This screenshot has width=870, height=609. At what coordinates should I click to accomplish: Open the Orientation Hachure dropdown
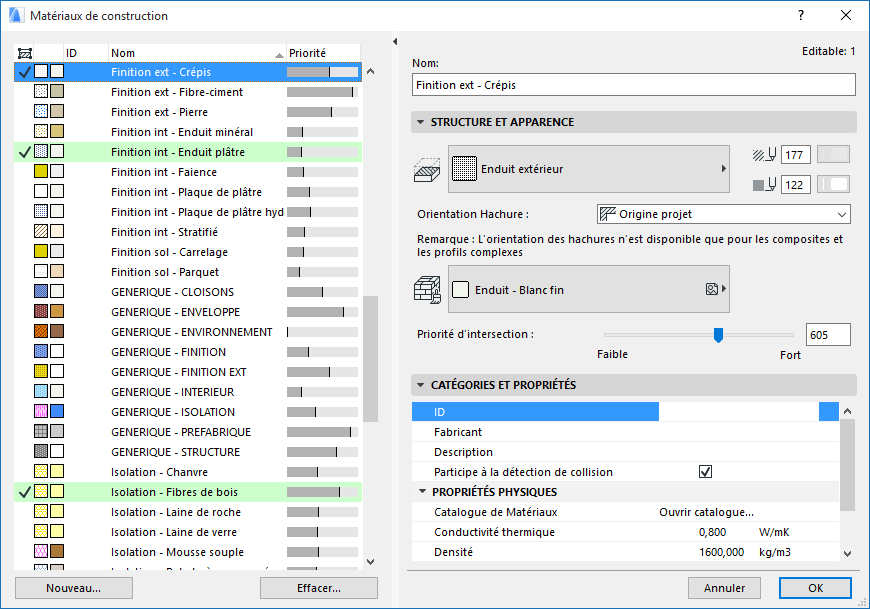724,214
